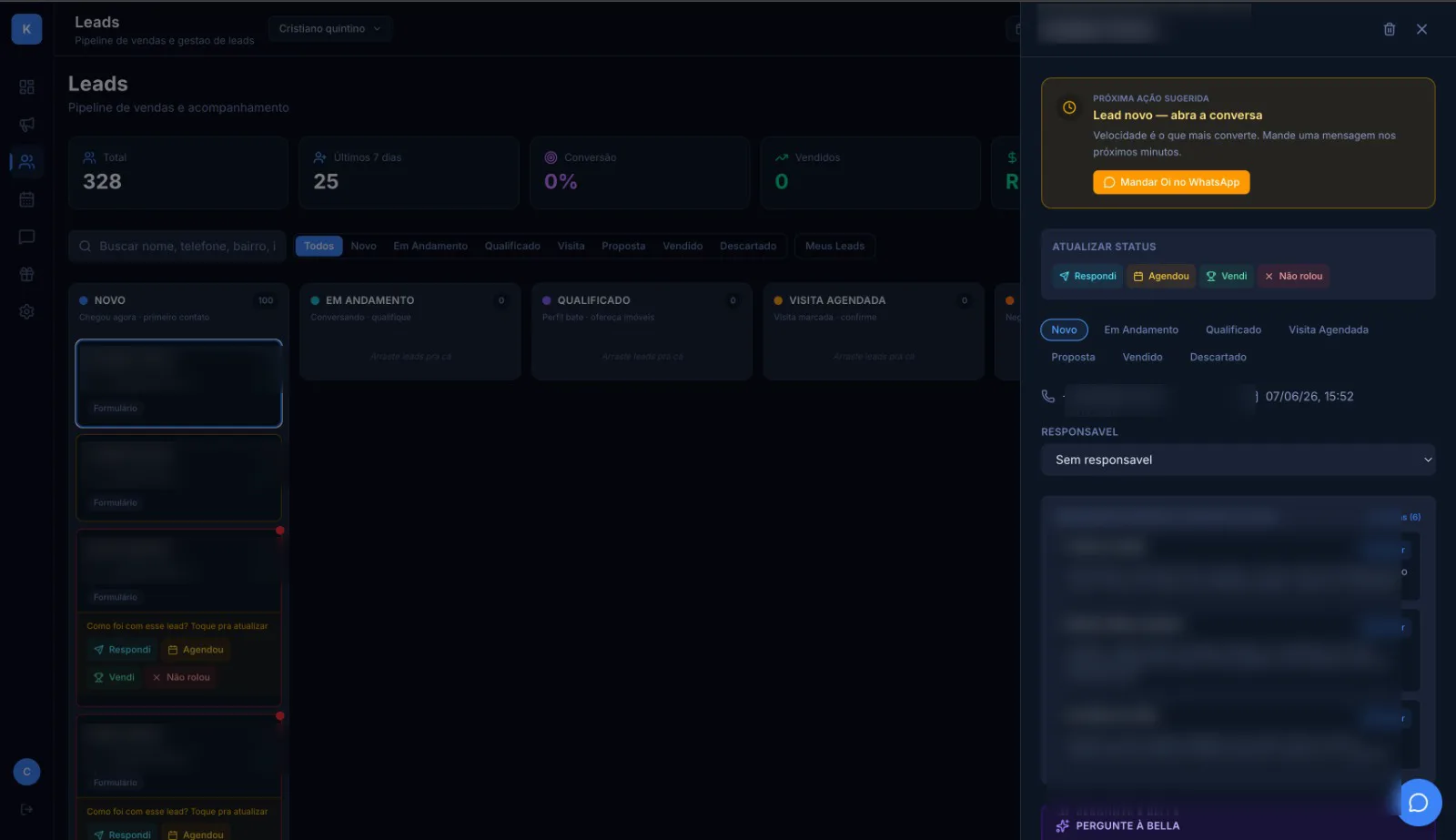
Task: Open Pergunte à Bella assistant bar
Action: (x=1238, y=823)
